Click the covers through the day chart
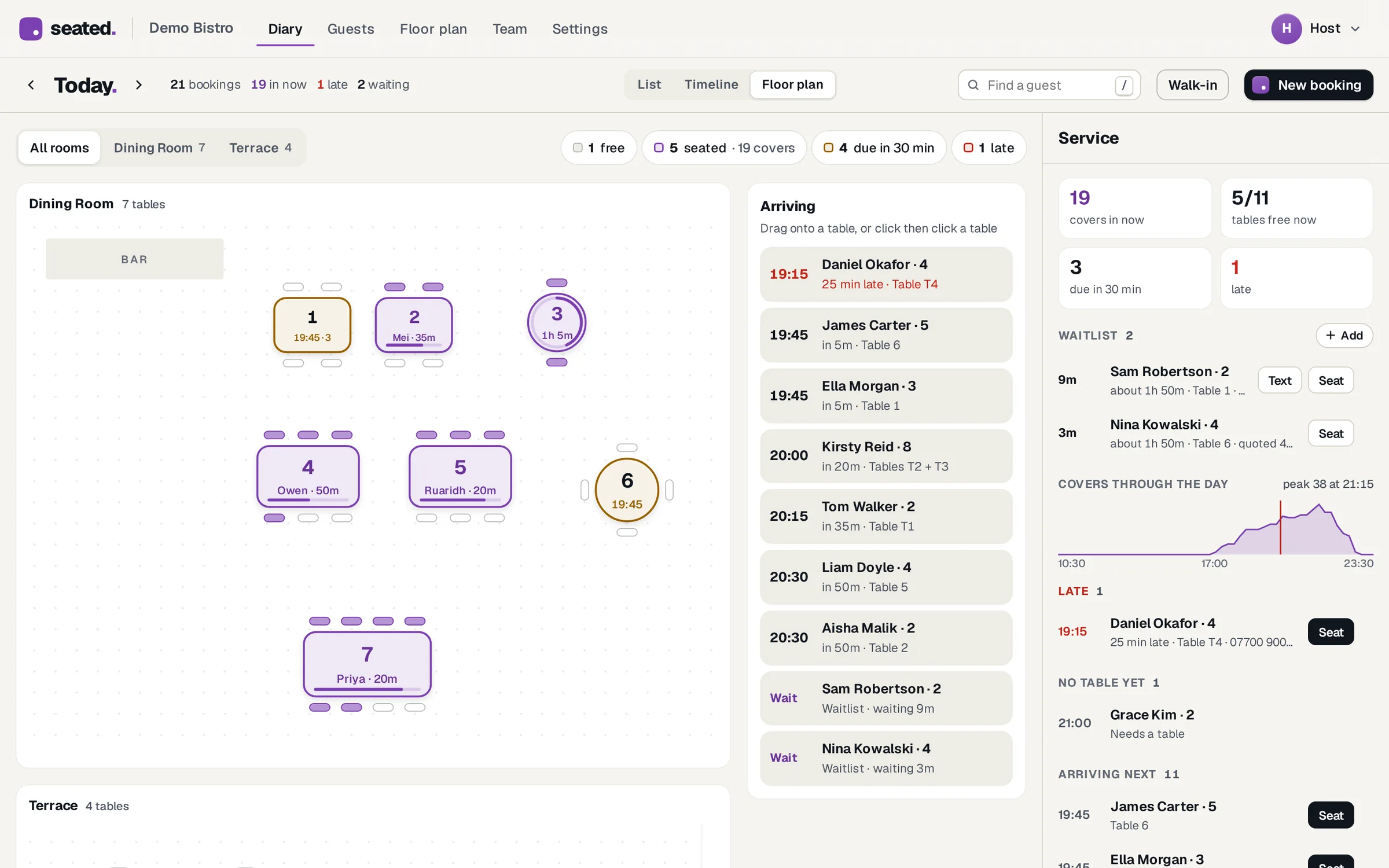The height and width of the screenshot is (868, 1389). (1215, 528)
